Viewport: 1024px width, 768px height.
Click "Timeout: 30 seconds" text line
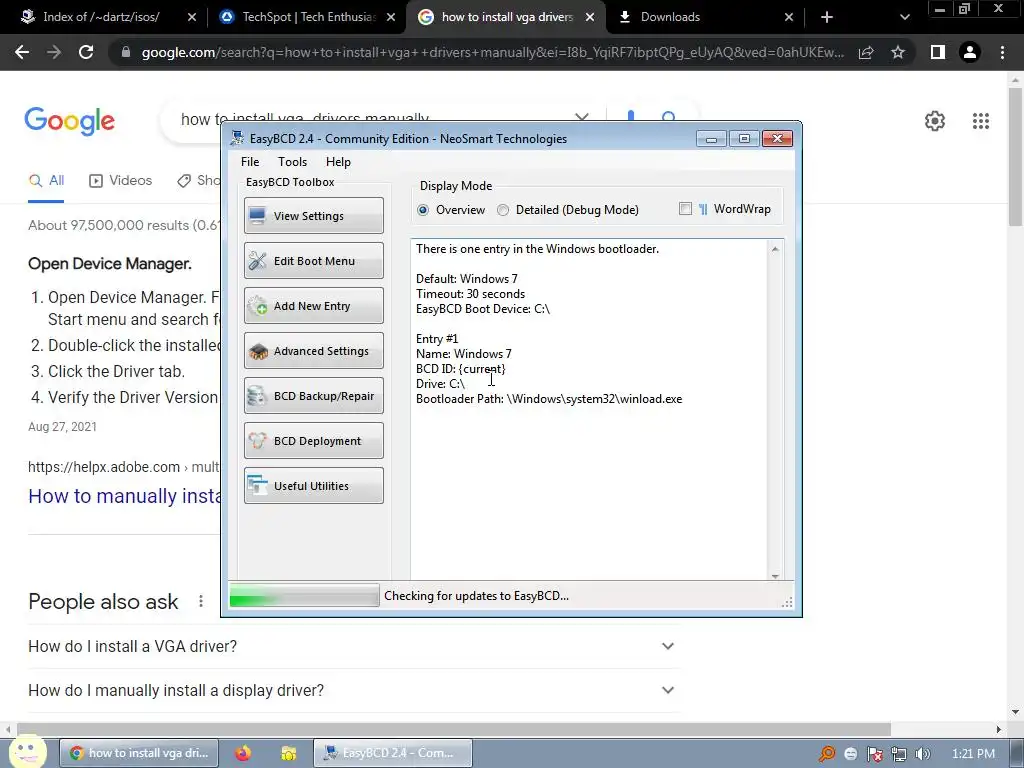click(470, 294)
